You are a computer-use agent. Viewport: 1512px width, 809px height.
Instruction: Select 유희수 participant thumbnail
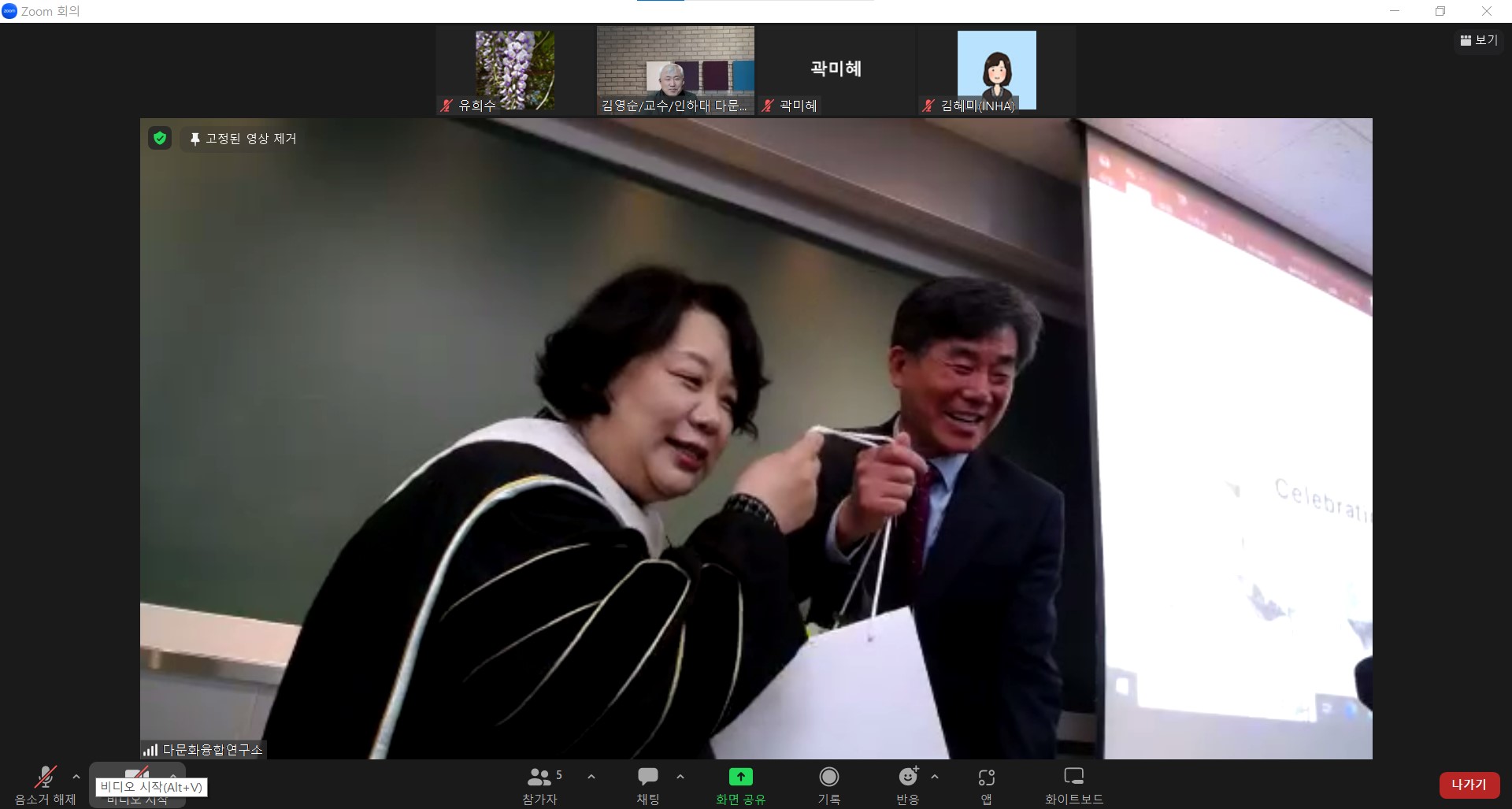(515, 70)
